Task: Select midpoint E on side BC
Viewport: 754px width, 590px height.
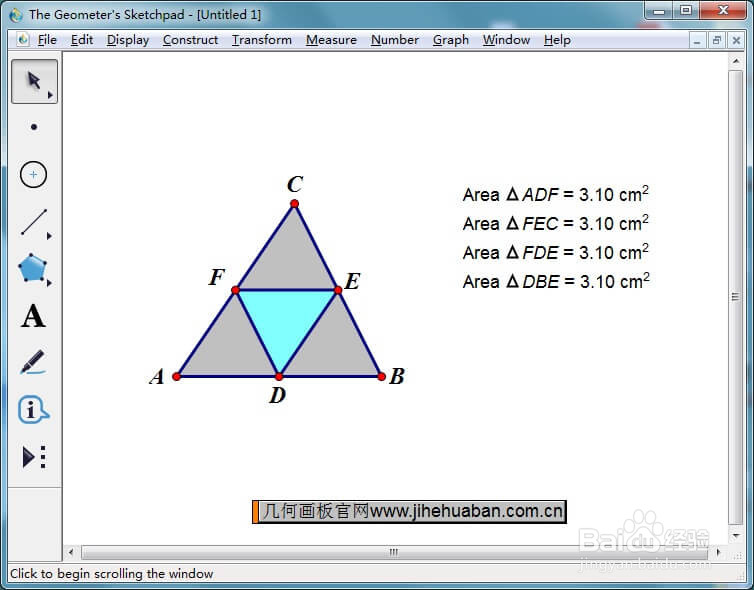Action: pos(338,290)
